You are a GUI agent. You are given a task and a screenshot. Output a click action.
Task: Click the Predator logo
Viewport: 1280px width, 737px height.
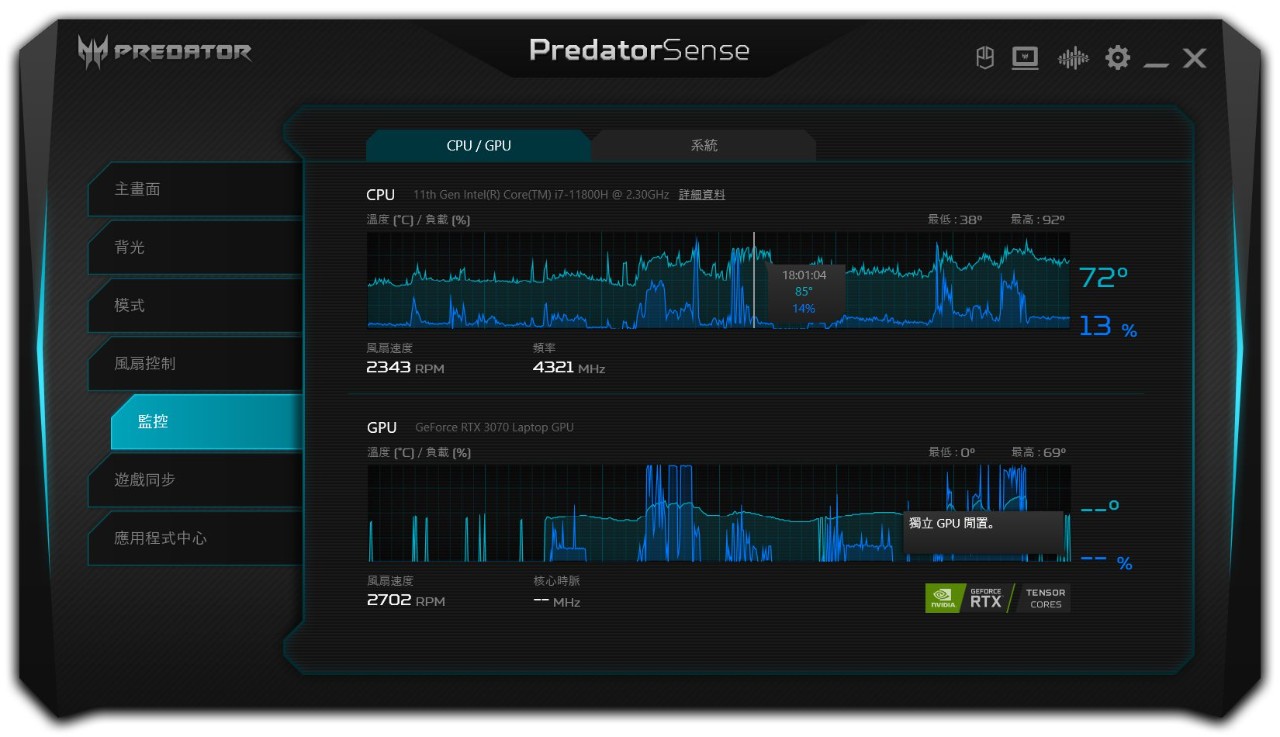point(165,52)
